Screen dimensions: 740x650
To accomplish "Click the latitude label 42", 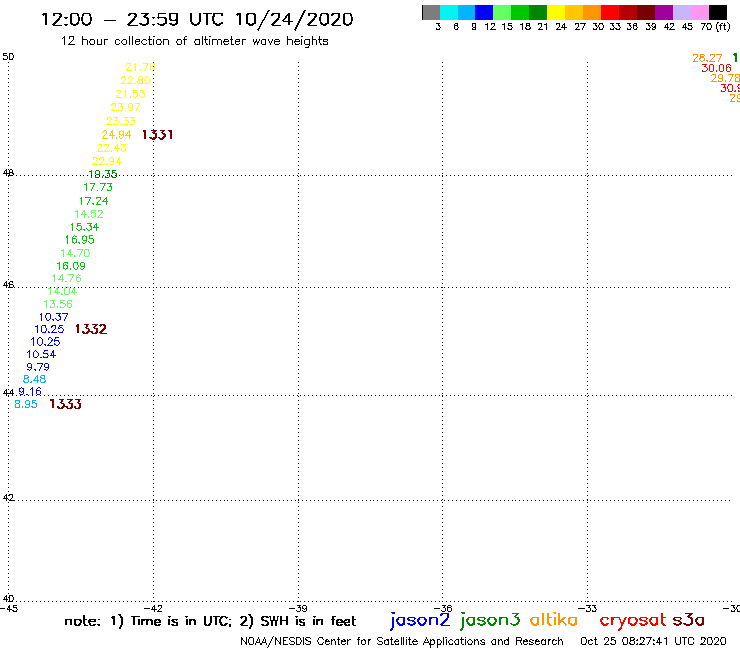I will (8, 498).
